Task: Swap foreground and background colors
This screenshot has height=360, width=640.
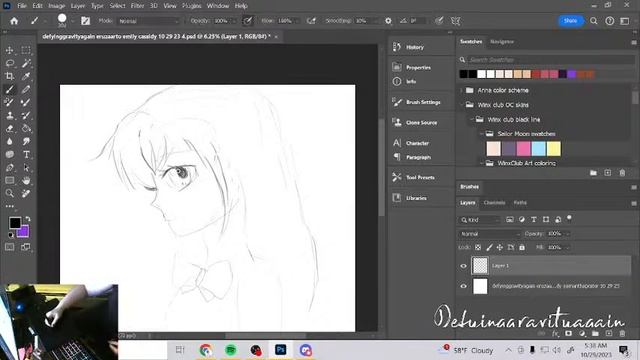Action: 28,219
